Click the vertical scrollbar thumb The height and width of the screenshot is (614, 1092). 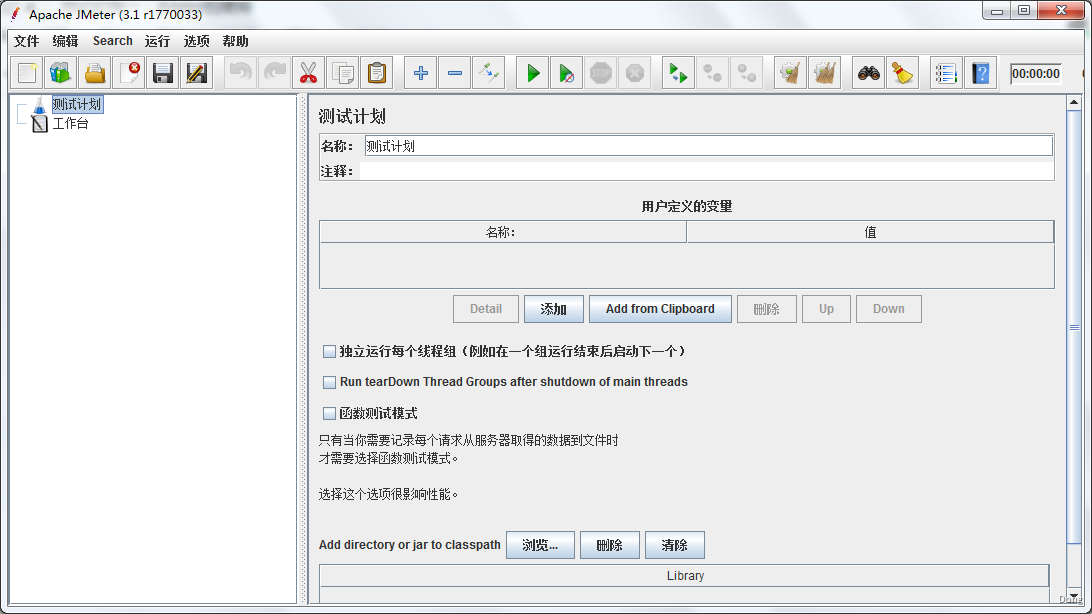pyautogui.click(x=1074, y=327)
